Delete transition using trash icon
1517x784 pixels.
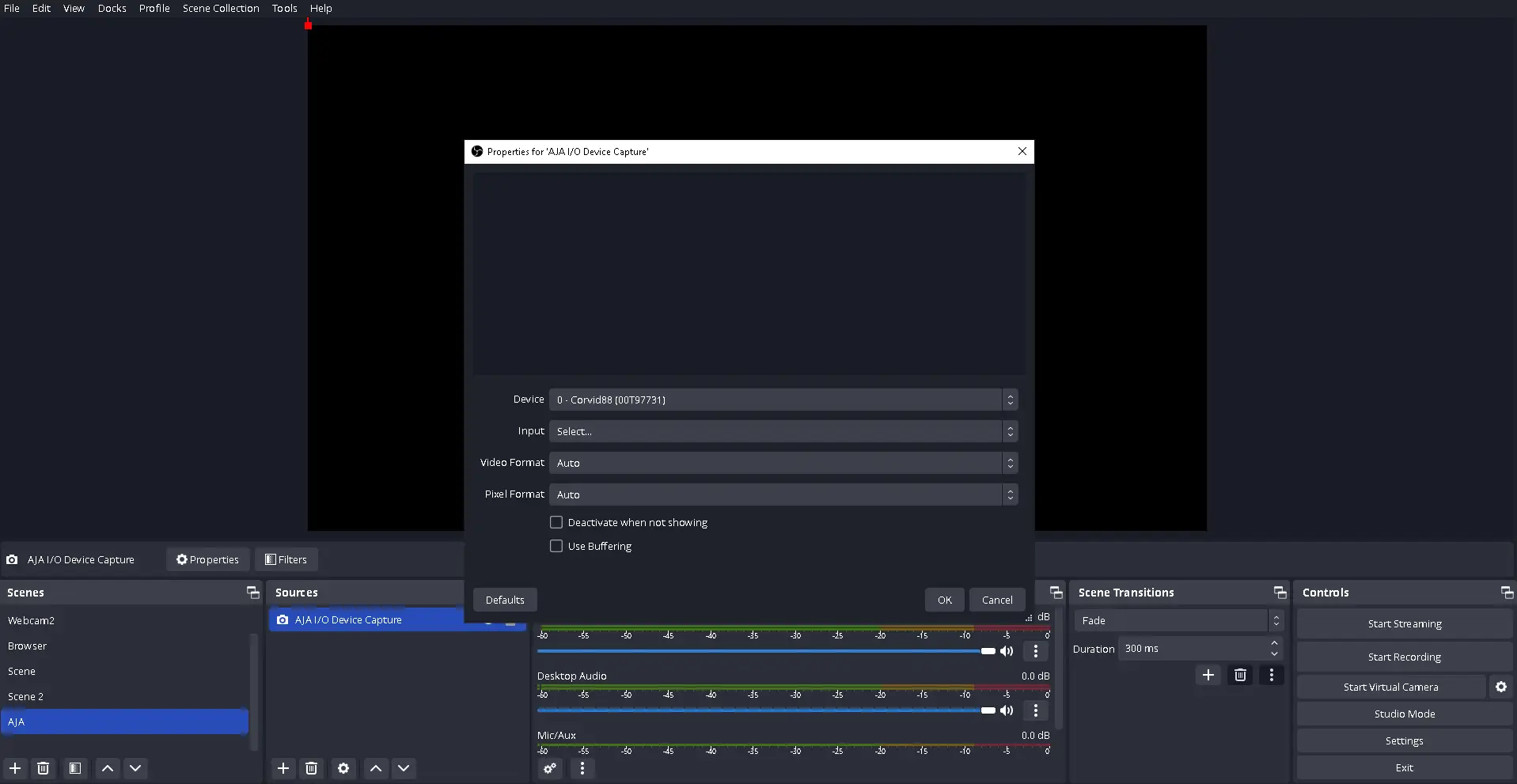pyautogui.click(x=1240, y=675)
